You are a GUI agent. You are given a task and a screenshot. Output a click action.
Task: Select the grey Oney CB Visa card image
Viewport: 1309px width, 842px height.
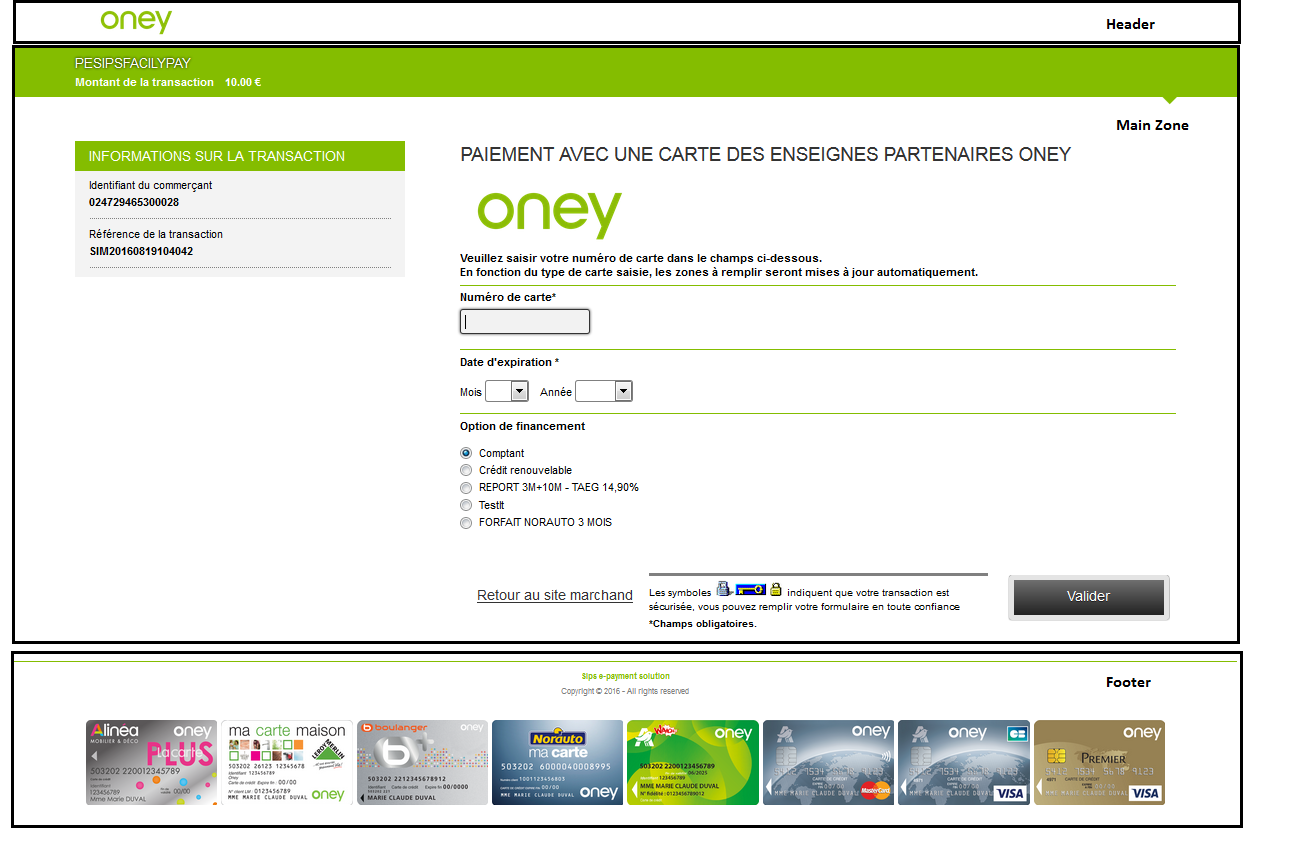963,762
